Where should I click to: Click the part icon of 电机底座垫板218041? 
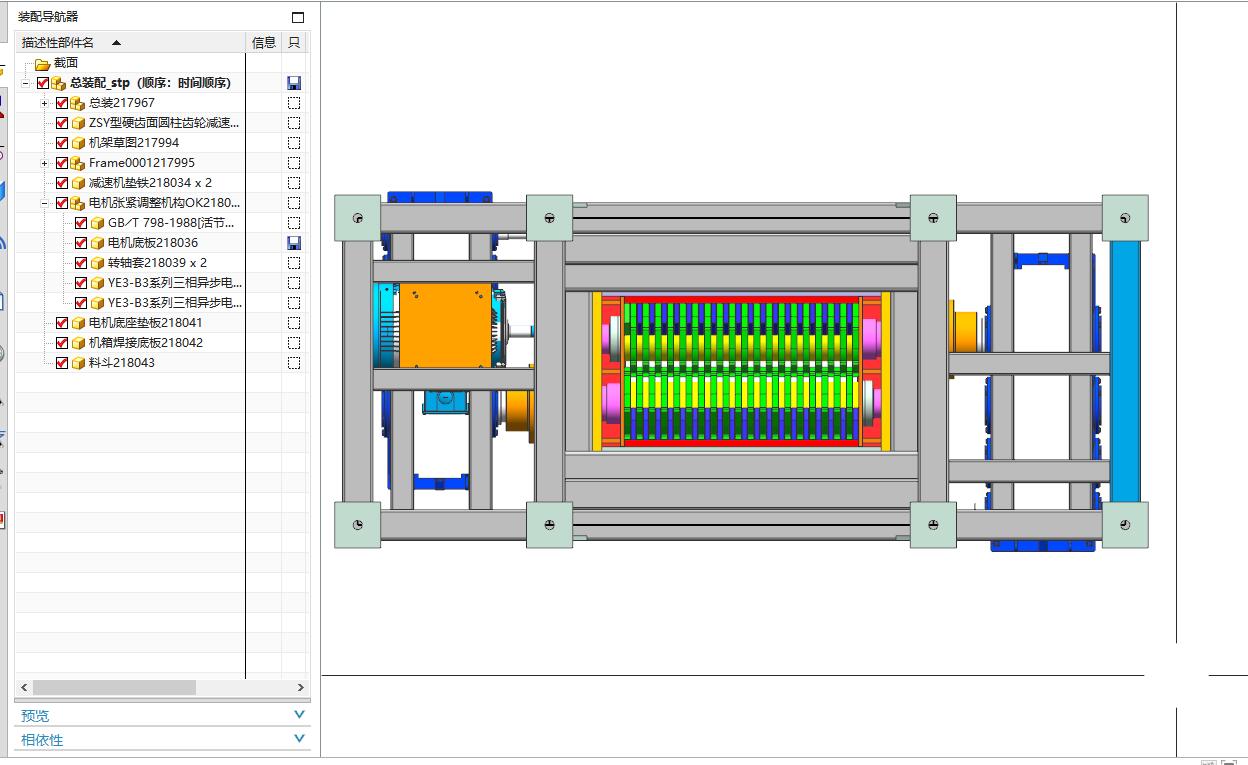[x=77, y=323]
